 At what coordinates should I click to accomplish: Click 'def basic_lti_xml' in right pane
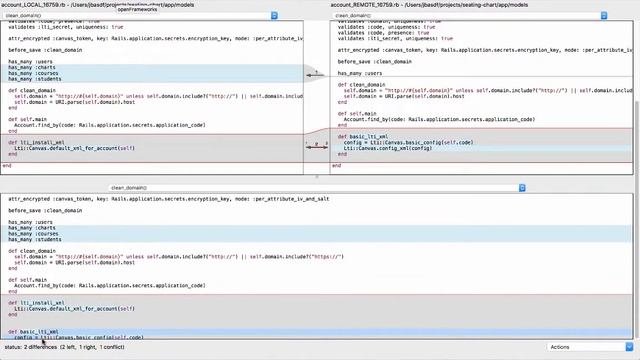click(x=363, y=137)
